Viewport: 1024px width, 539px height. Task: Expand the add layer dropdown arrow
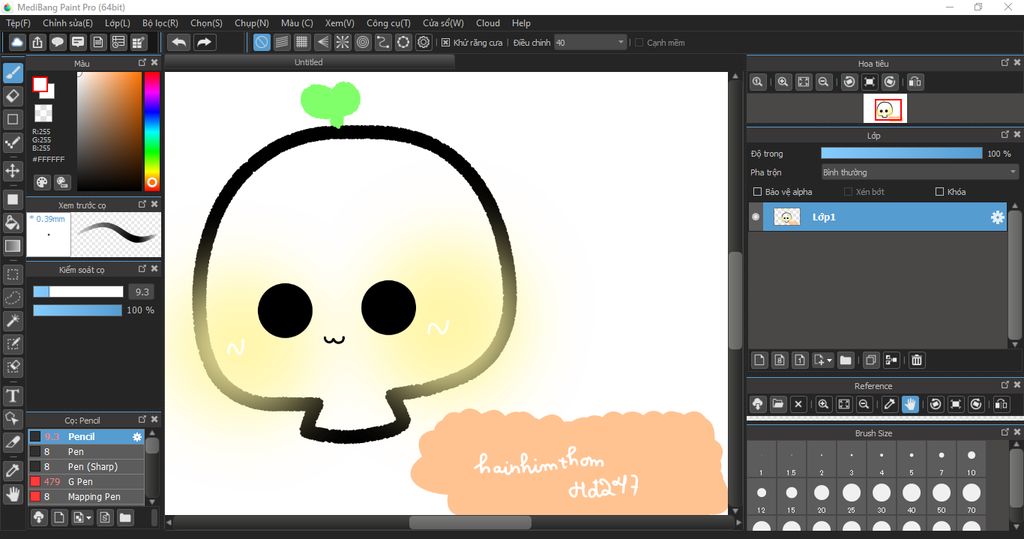click(829, 360)
